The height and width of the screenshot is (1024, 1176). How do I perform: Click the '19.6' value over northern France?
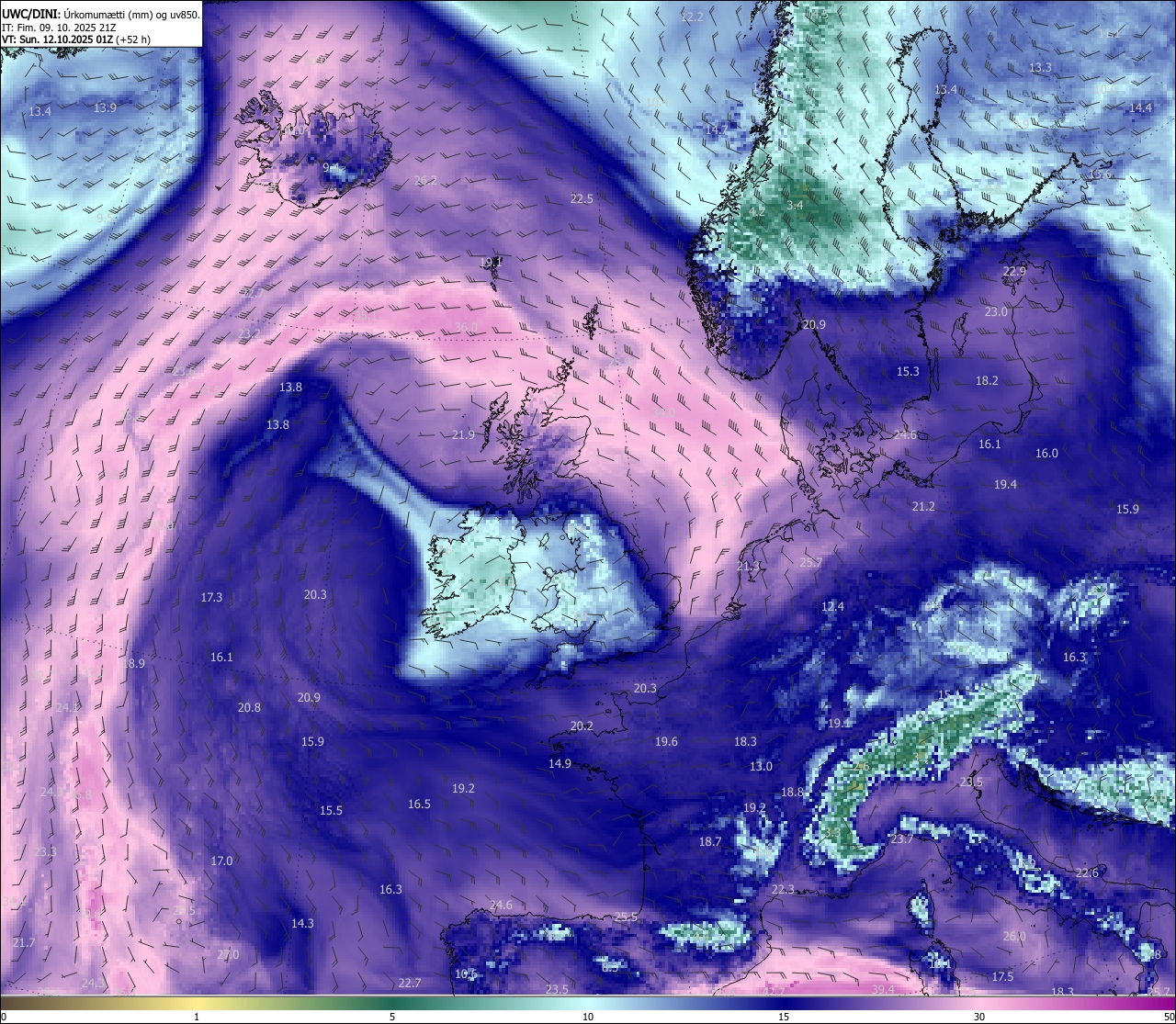666,741
